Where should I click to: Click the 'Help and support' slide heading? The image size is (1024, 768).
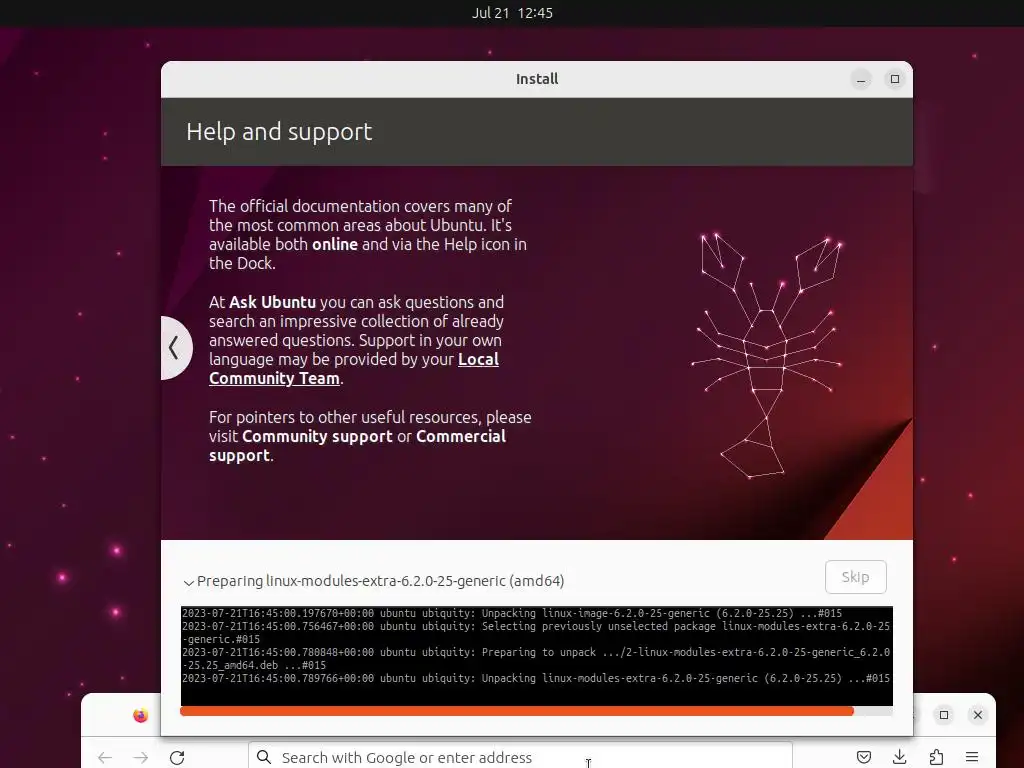280,132
